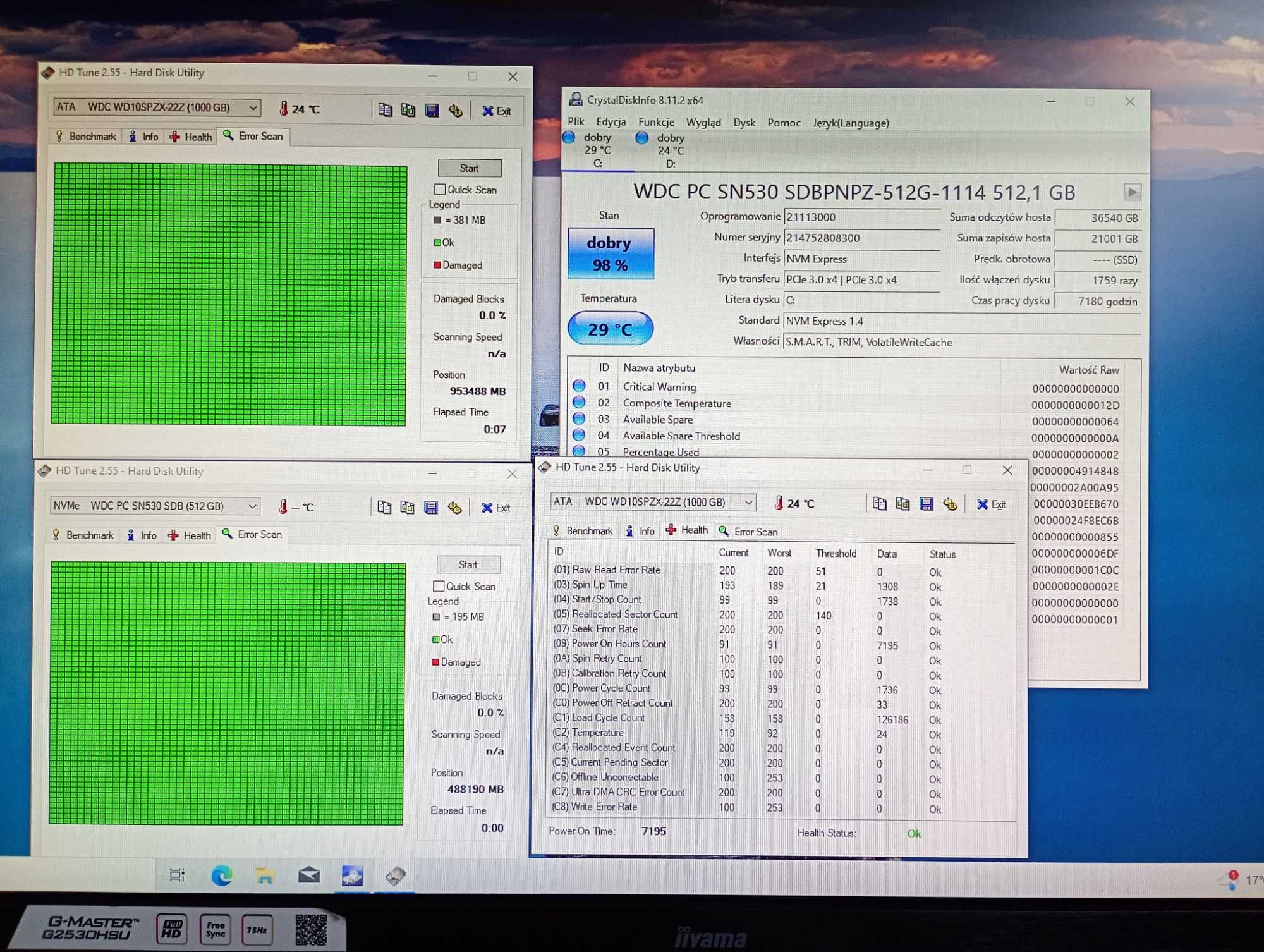Switch to Health tab in bottom-left NVMe HD Tune
Screen dimensions: 1264x952
190,535
